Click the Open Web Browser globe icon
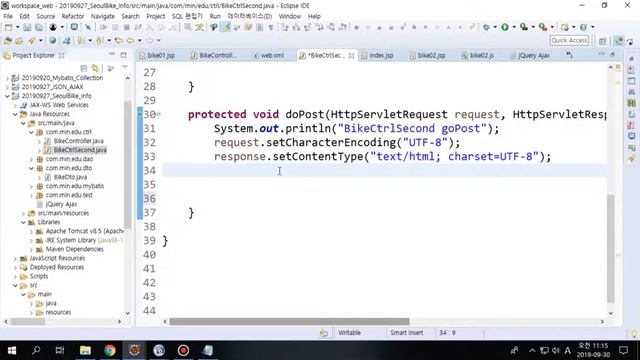This screenshot has width=640, height=360. pyautogui.click(x=53, y=40)
